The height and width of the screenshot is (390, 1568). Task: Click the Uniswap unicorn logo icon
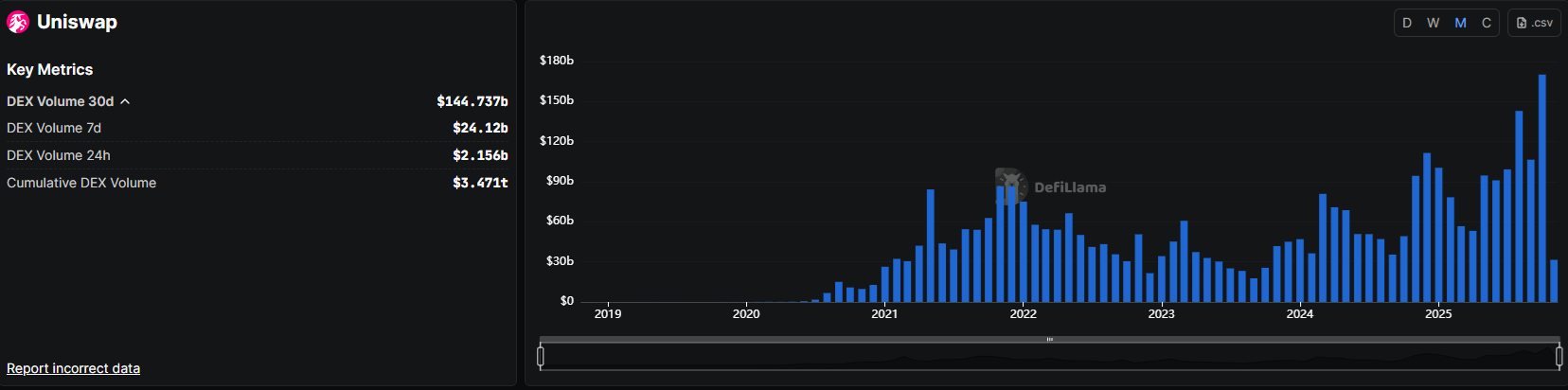click(x=18, y=23)
